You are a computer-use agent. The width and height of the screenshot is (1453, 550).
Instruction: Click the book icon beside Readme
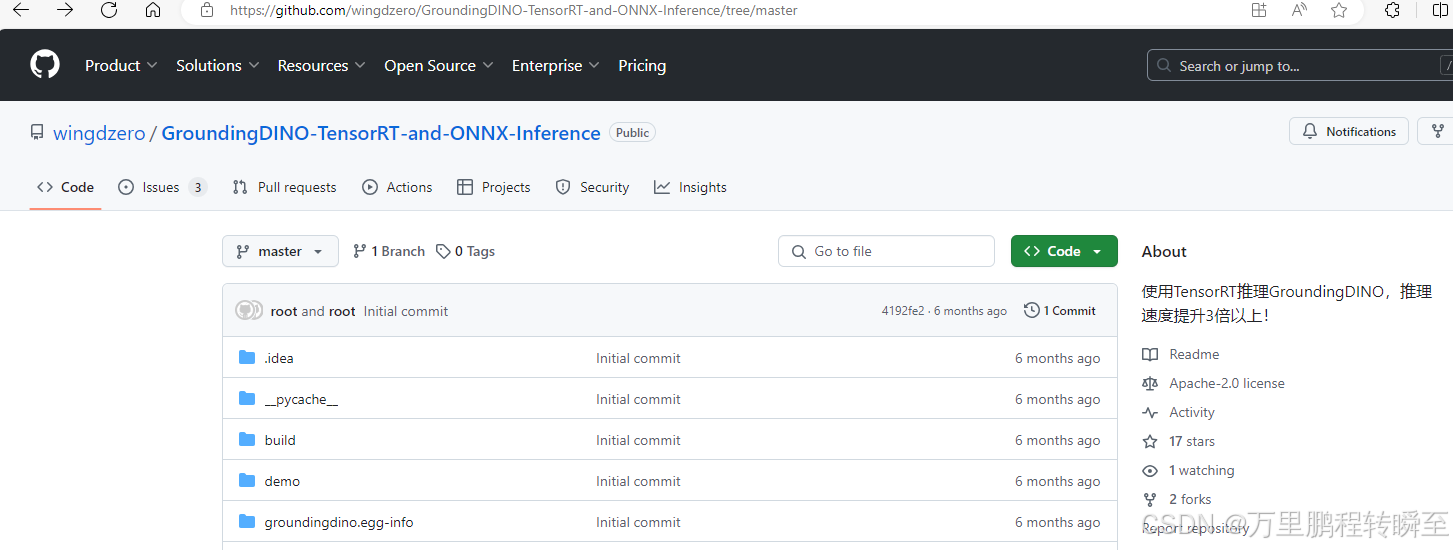[1150, 354]
